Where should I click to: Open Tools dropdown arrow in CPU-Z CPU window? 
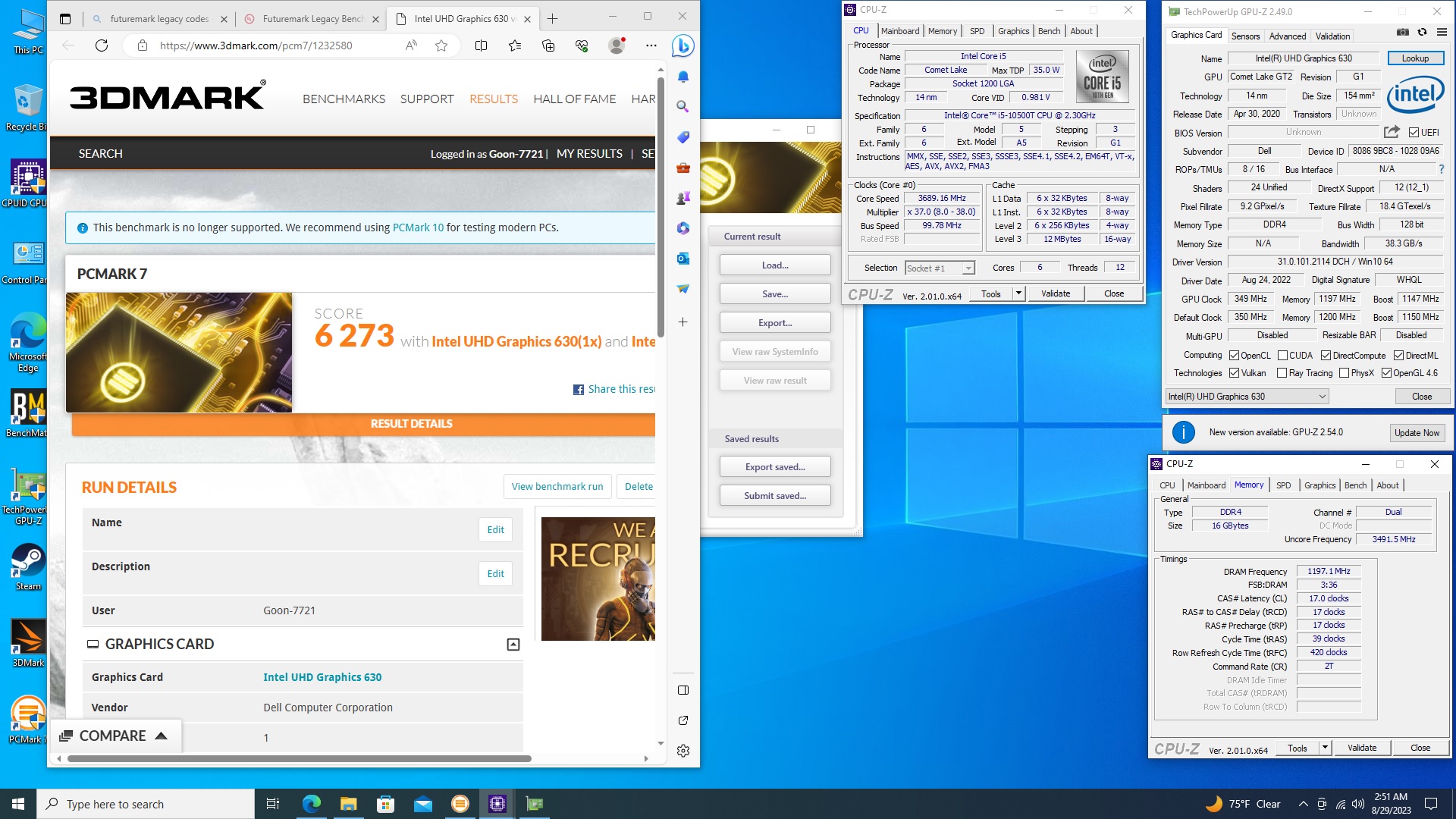(x=1018, y=293)
